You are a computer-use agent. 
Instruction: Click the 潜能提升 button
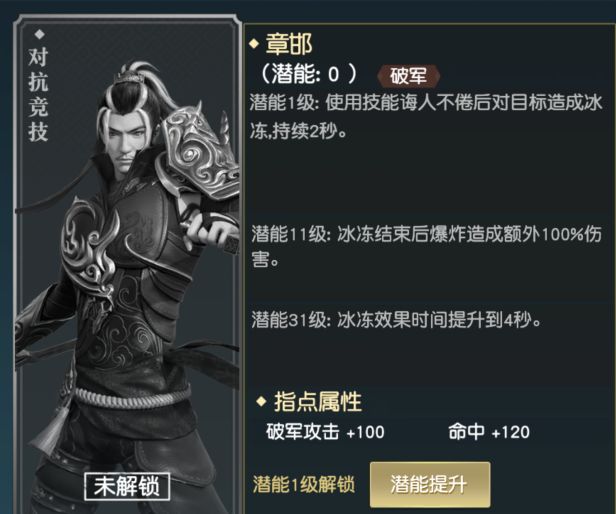[x=430, y=485]
